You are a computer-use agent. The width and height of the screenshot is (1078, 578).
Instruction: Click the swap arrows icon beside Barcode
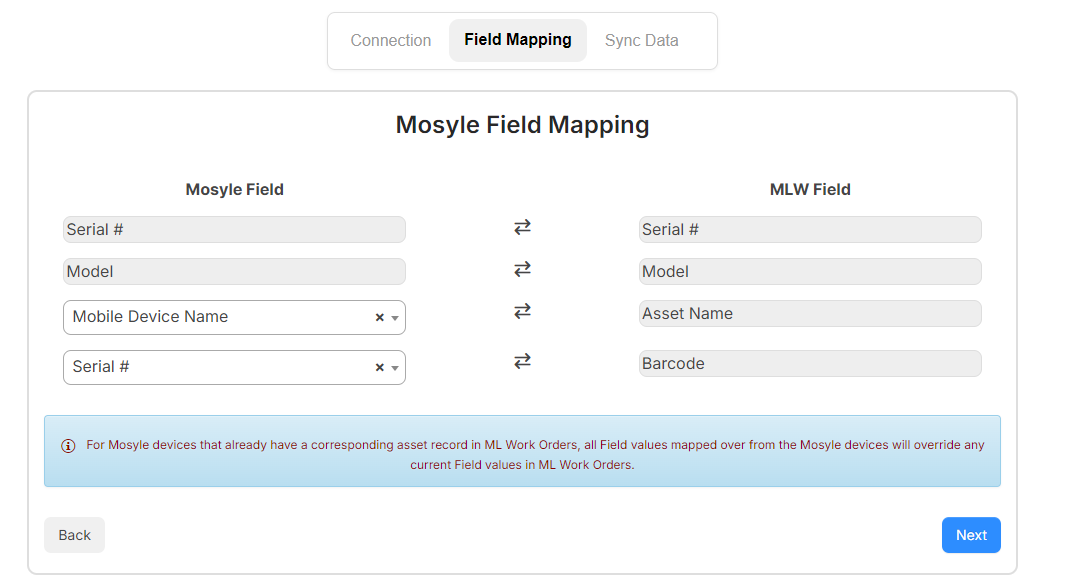pos(522,361)
